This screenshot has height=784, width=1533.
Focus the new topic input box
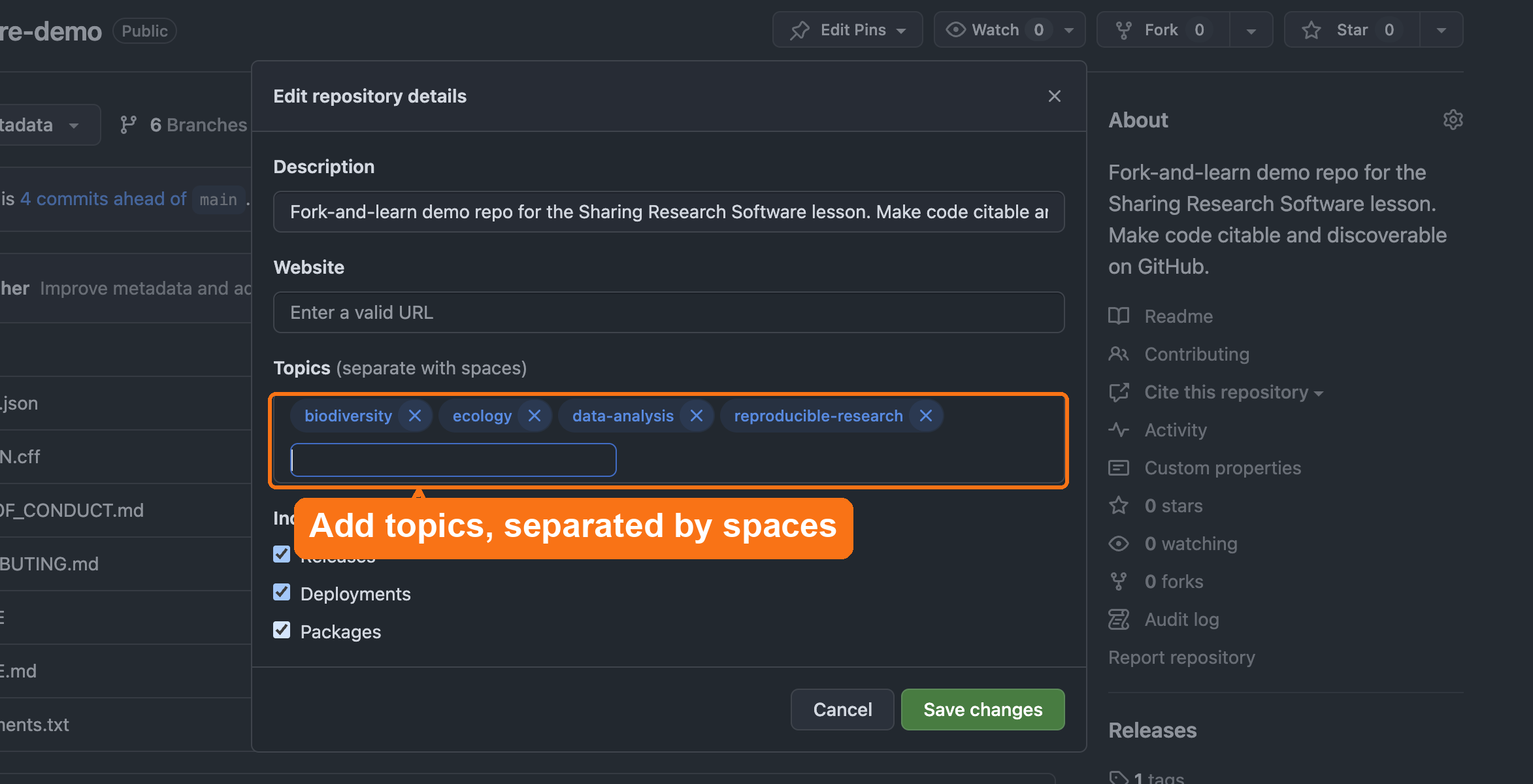[x=453, y=460]
